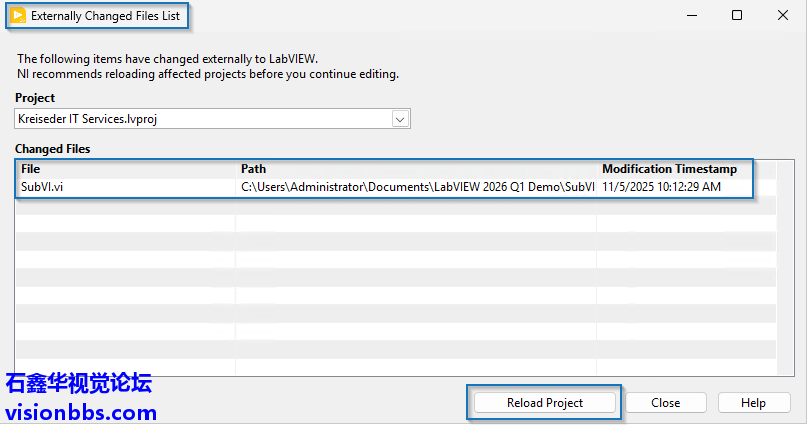Click the NI recommends reloading message text

pyautogui.click(x=208, y=74)
